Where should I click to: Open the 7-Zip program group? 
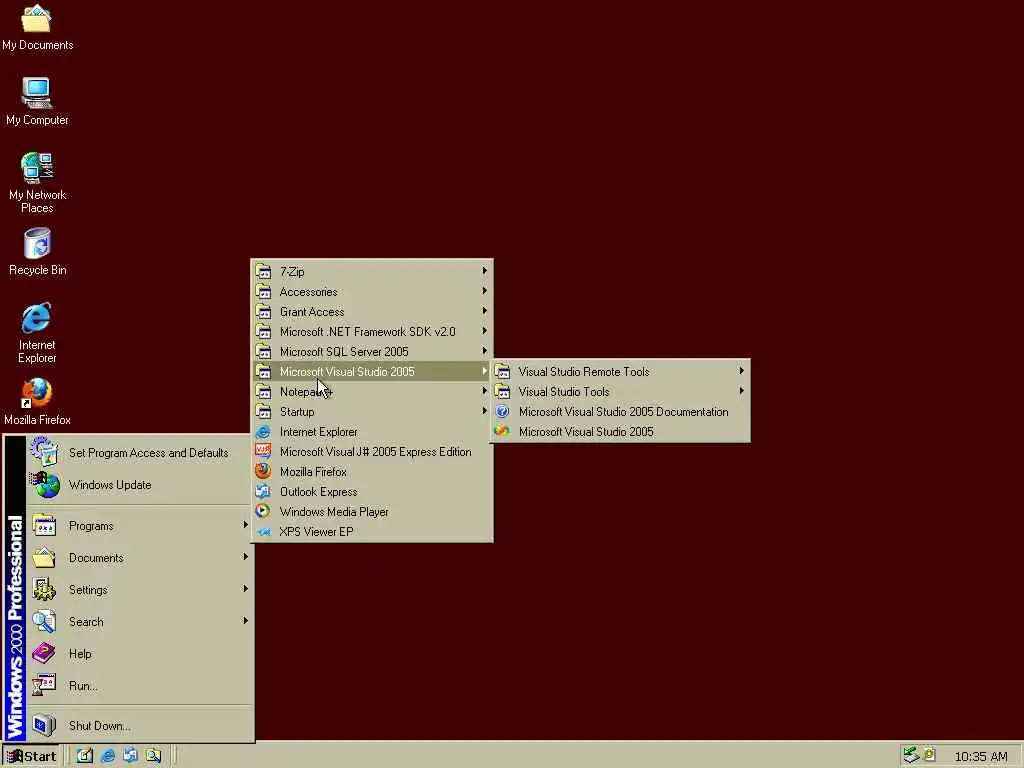pyautogui.click(x=372, y=272)
